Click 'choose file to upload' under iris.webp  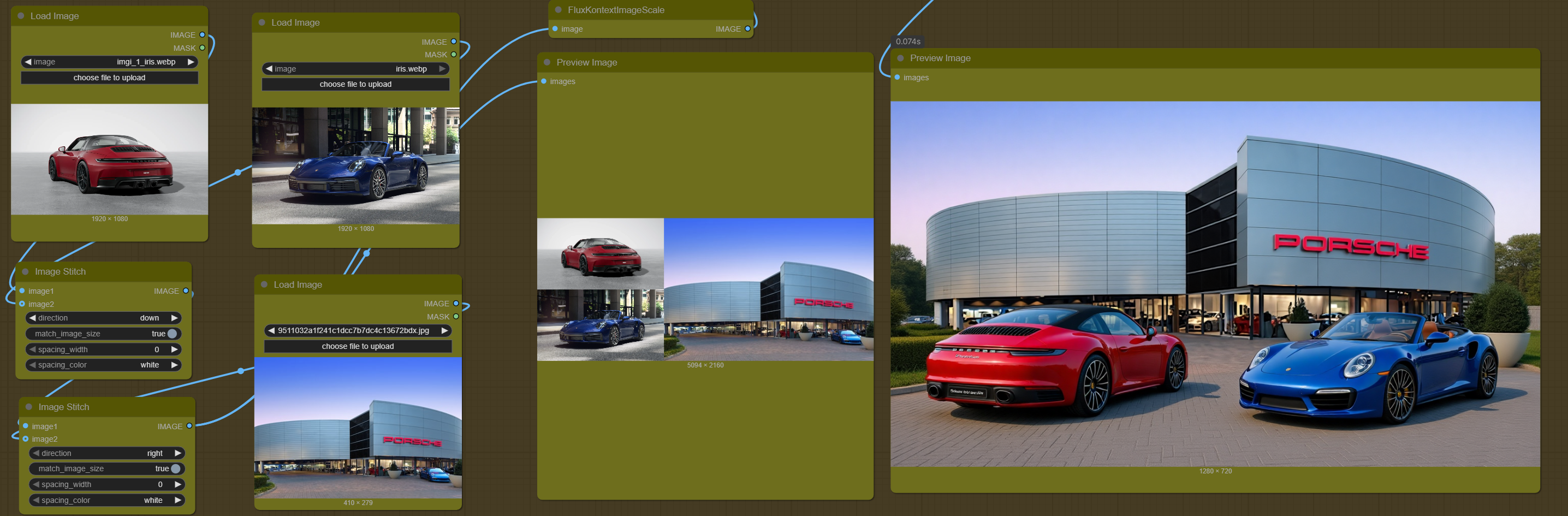click(x=355, y=84)
